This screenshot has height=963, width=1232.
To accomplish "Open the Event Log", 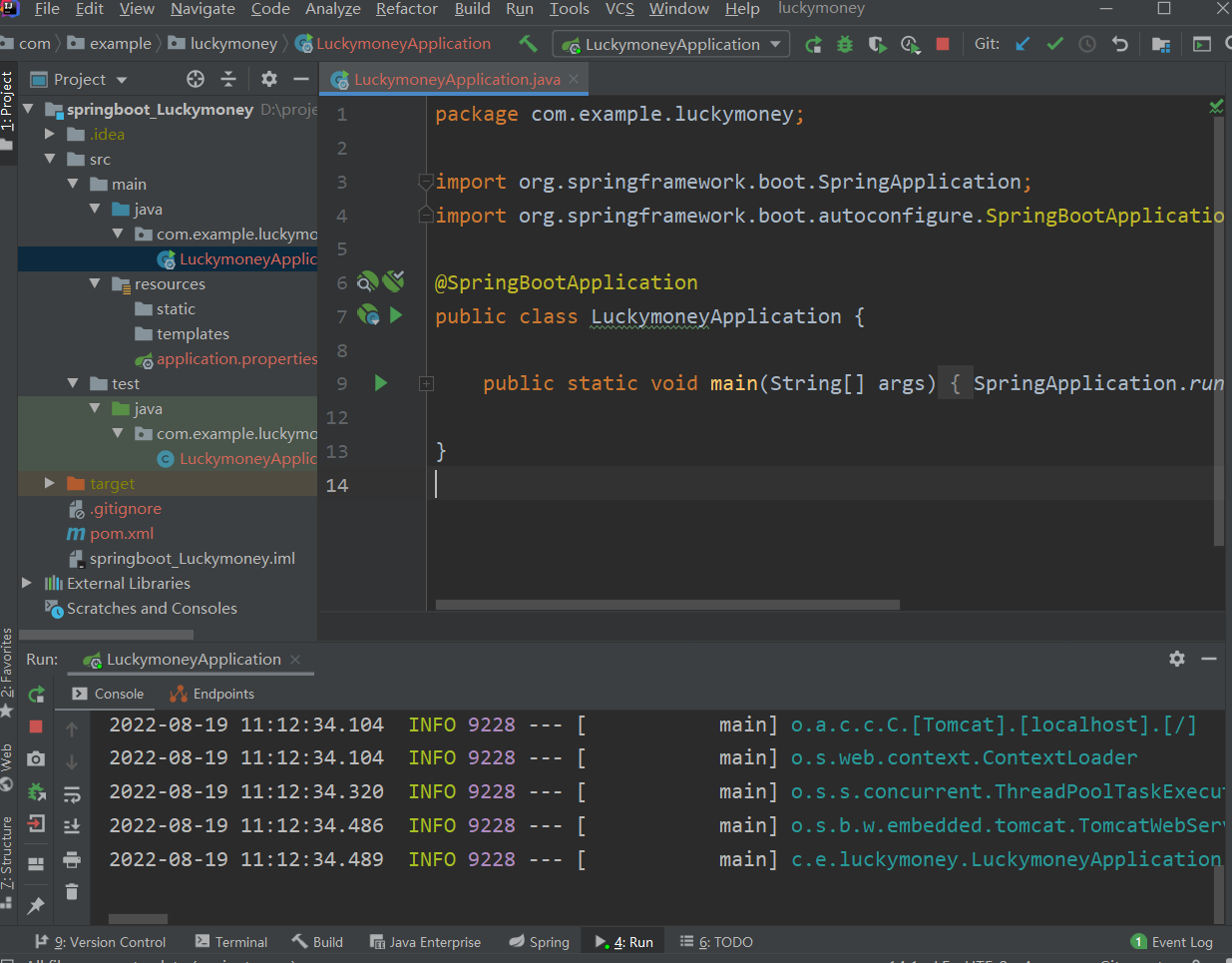I will [1172, 942].
